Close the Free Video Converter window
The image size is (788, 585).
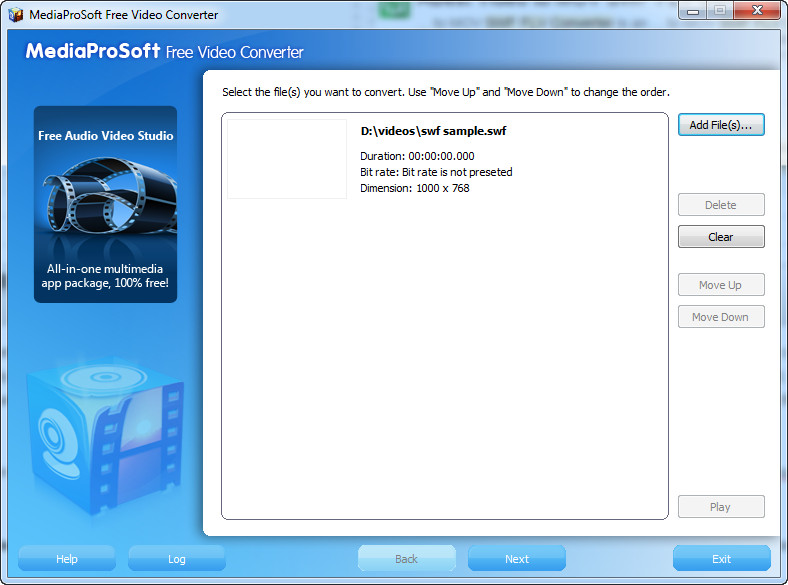(757, 11)
